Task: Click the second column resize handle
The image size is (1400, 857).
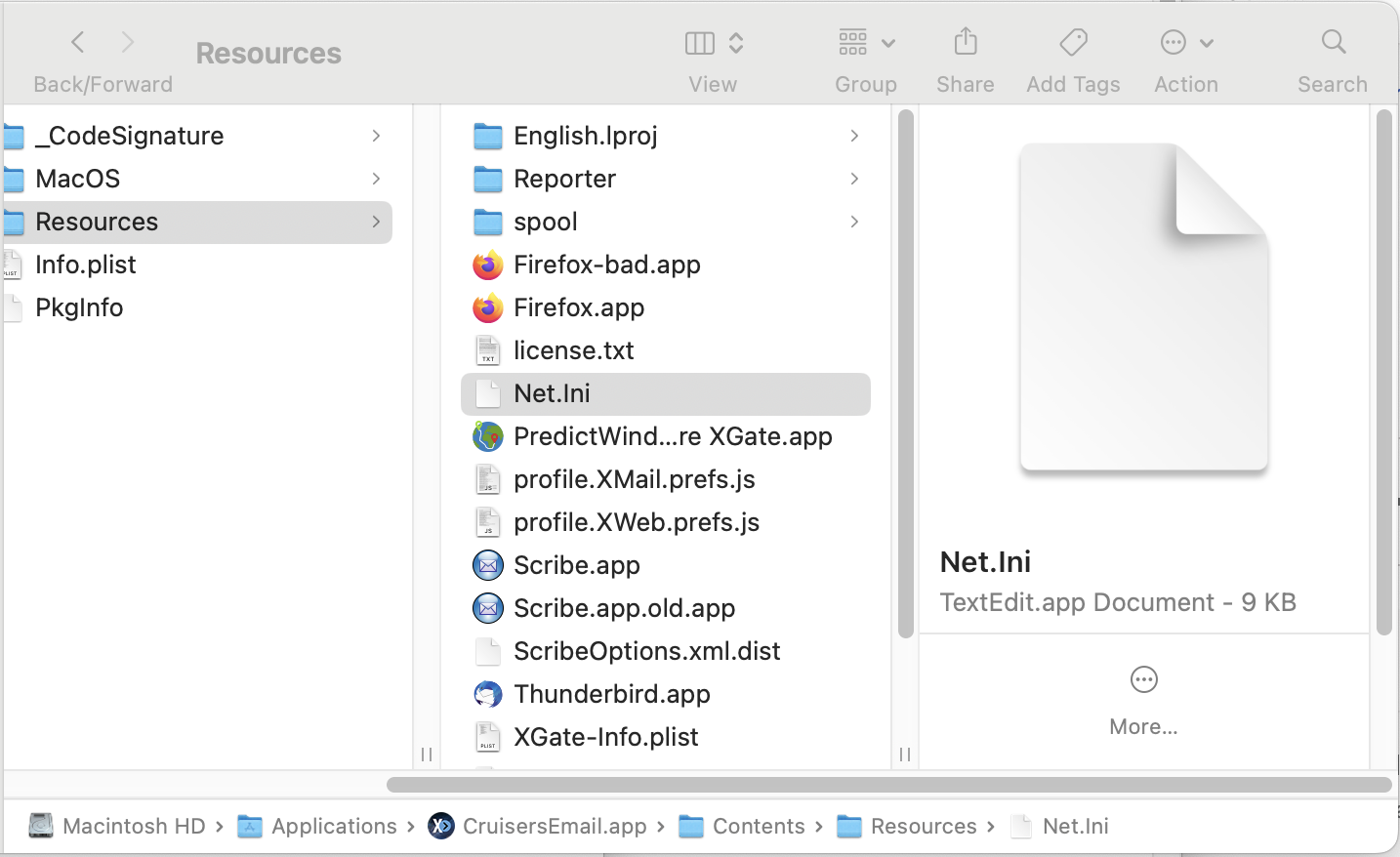Action: [x=905, y=755]
